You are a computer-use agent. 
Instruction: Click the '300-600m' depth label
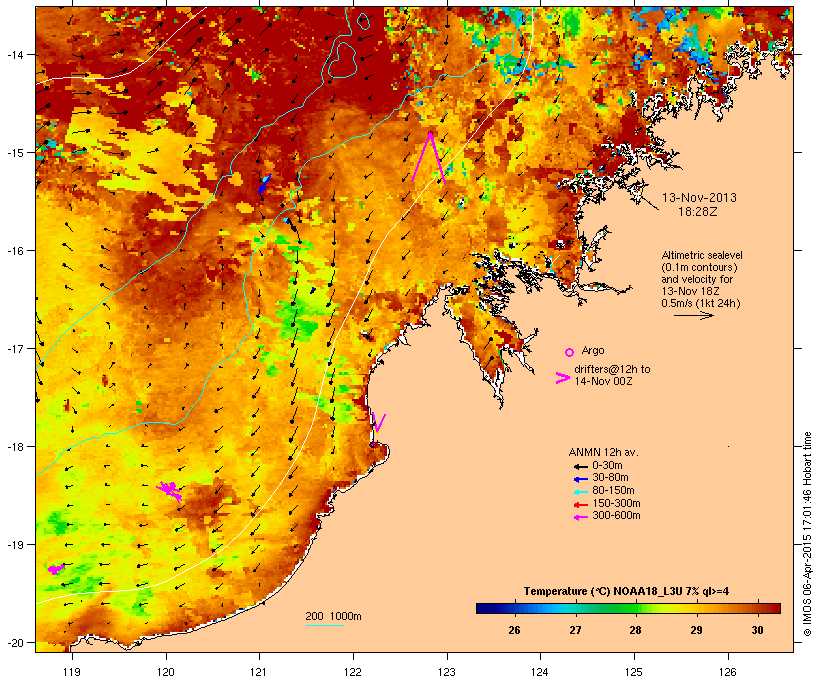coord(616,516)
